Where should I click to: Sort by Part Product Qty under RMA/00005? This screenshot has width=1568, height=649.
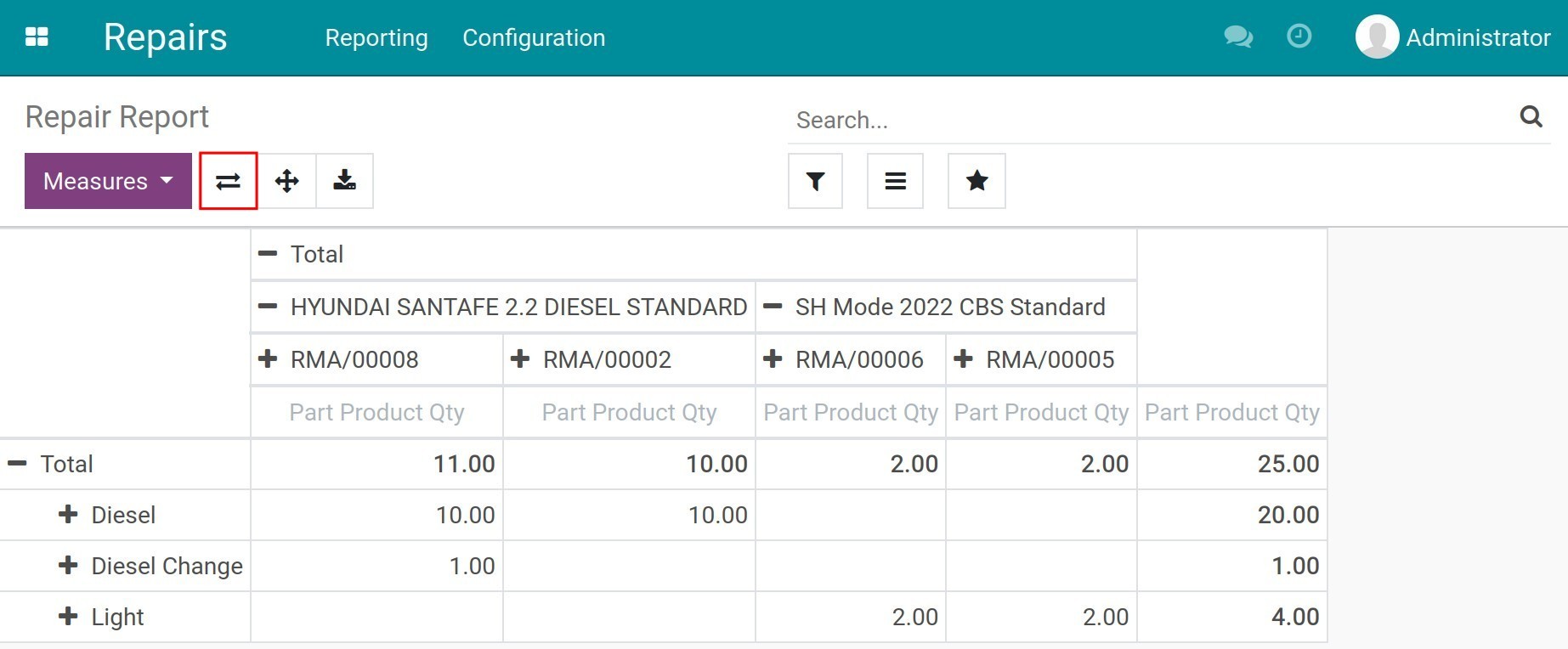coord(1041,412)
